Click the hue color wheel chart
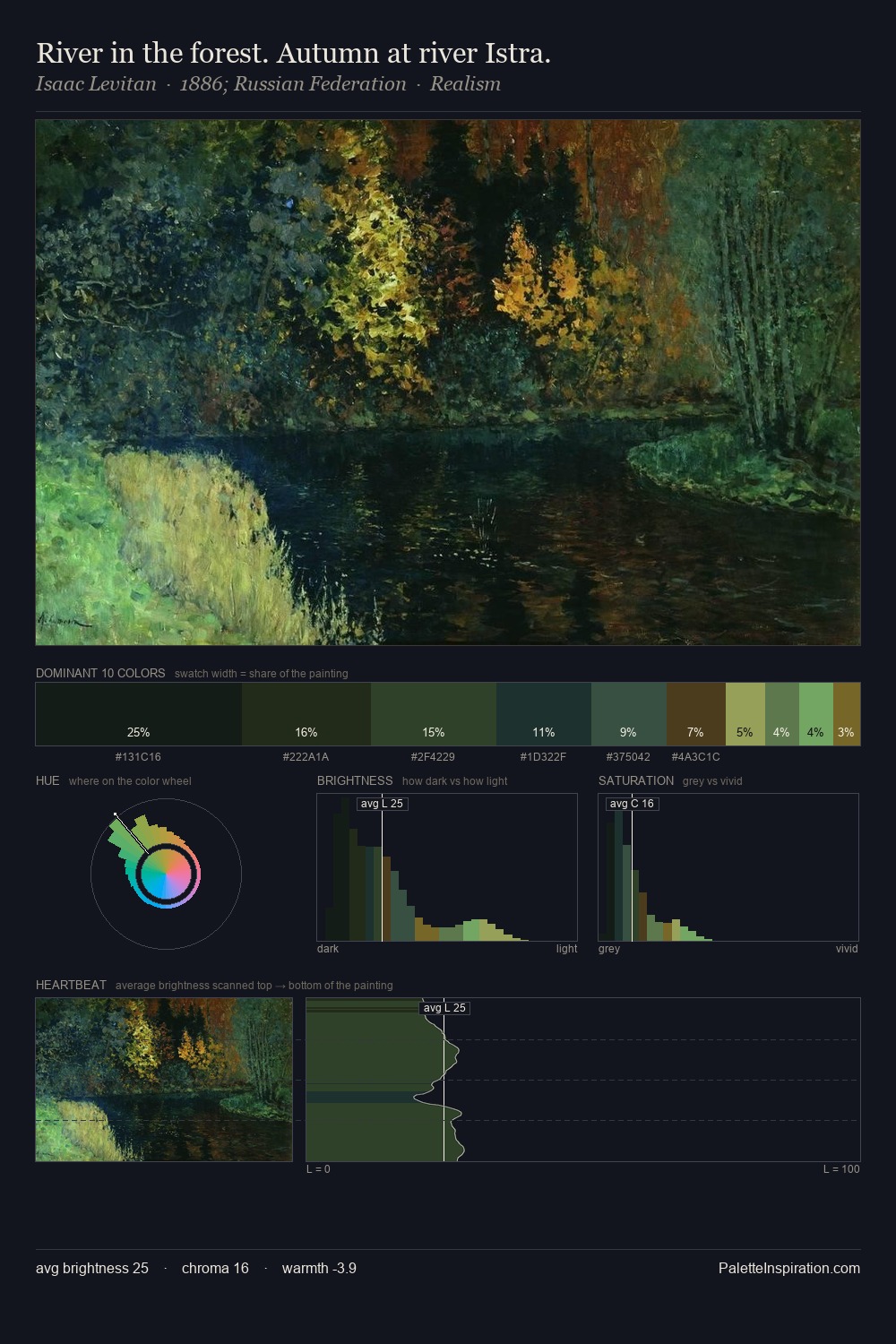This screenshot has width=896, height=1344. (166, 874)
